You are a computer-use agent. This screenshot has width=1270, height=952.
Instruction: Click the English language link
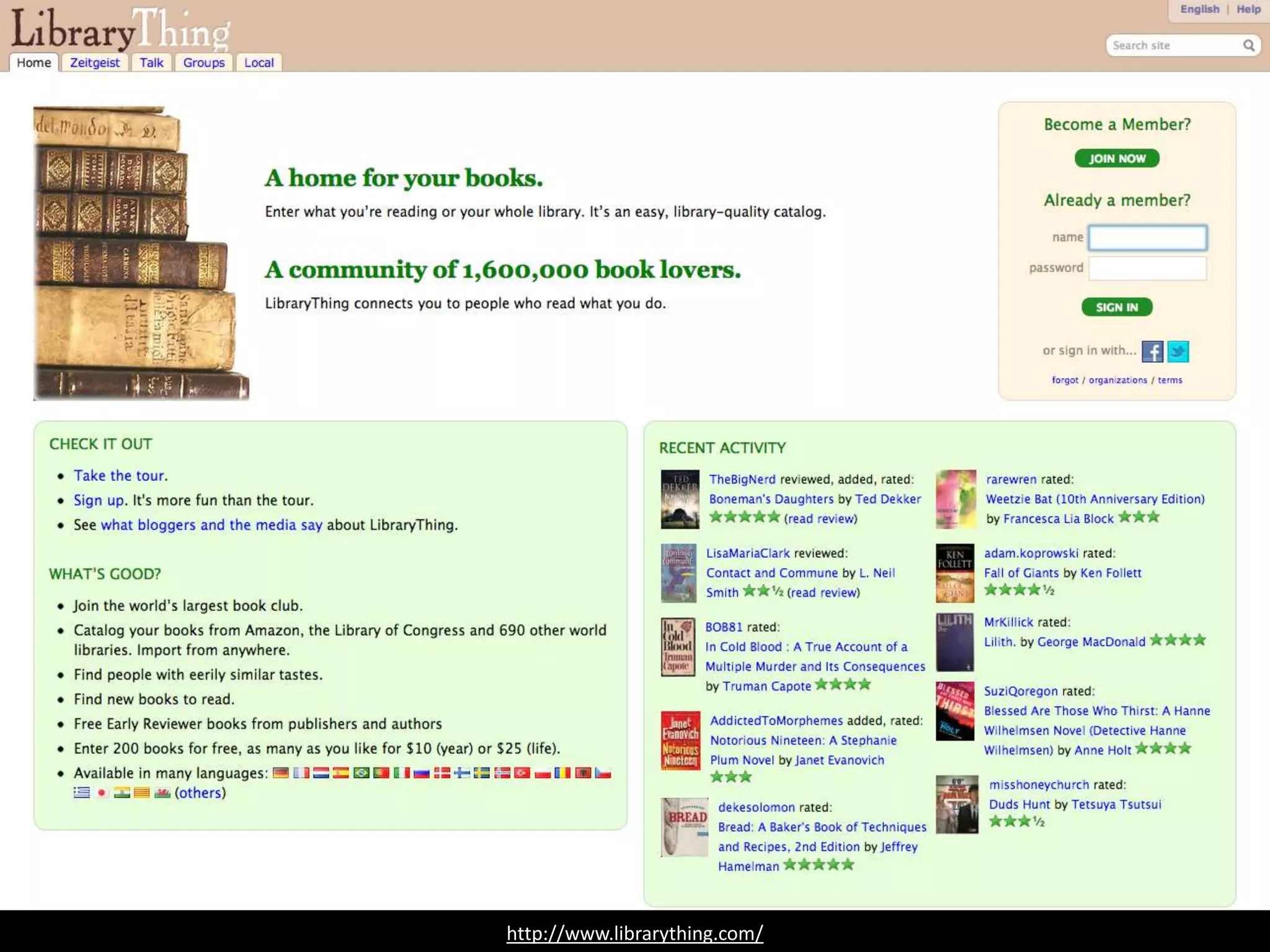pos(1199,9)
